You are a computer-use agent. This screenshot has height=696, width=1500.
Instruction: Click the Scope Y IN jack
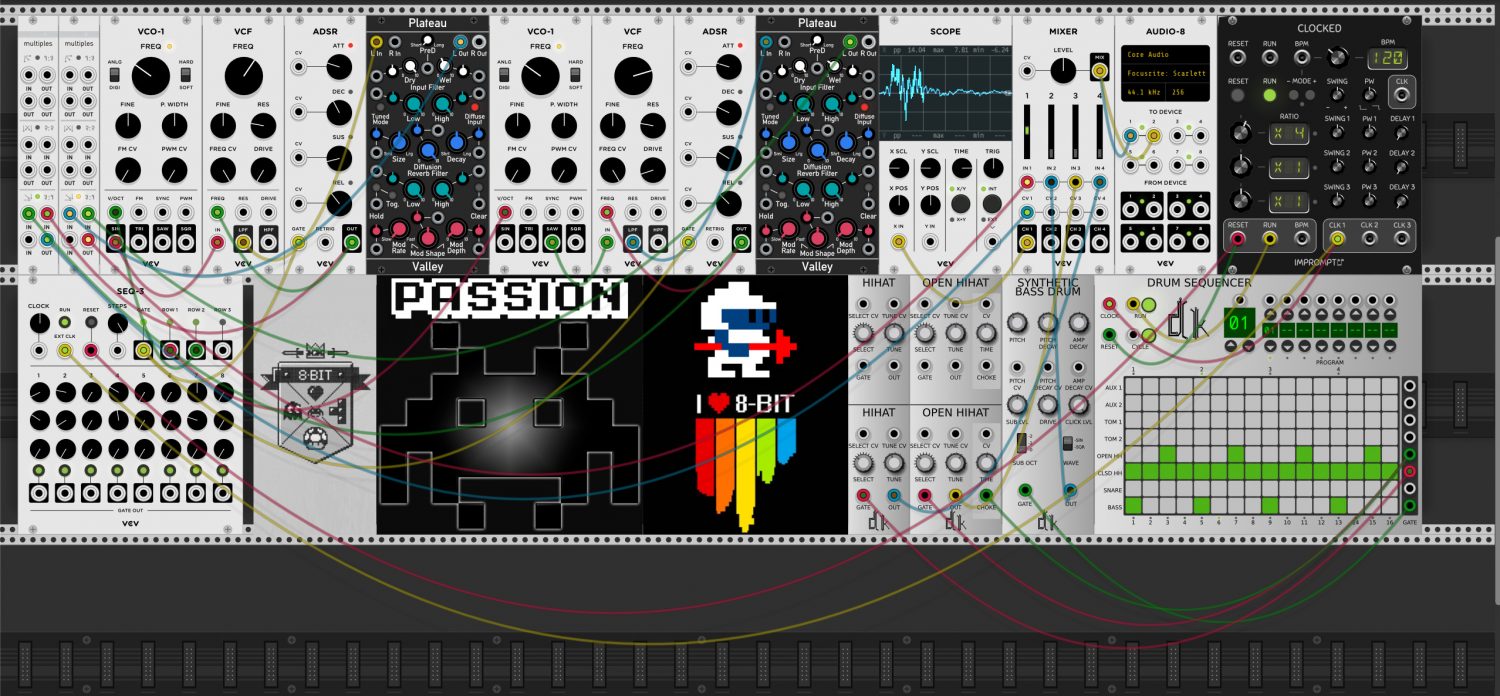pos(931,241)
